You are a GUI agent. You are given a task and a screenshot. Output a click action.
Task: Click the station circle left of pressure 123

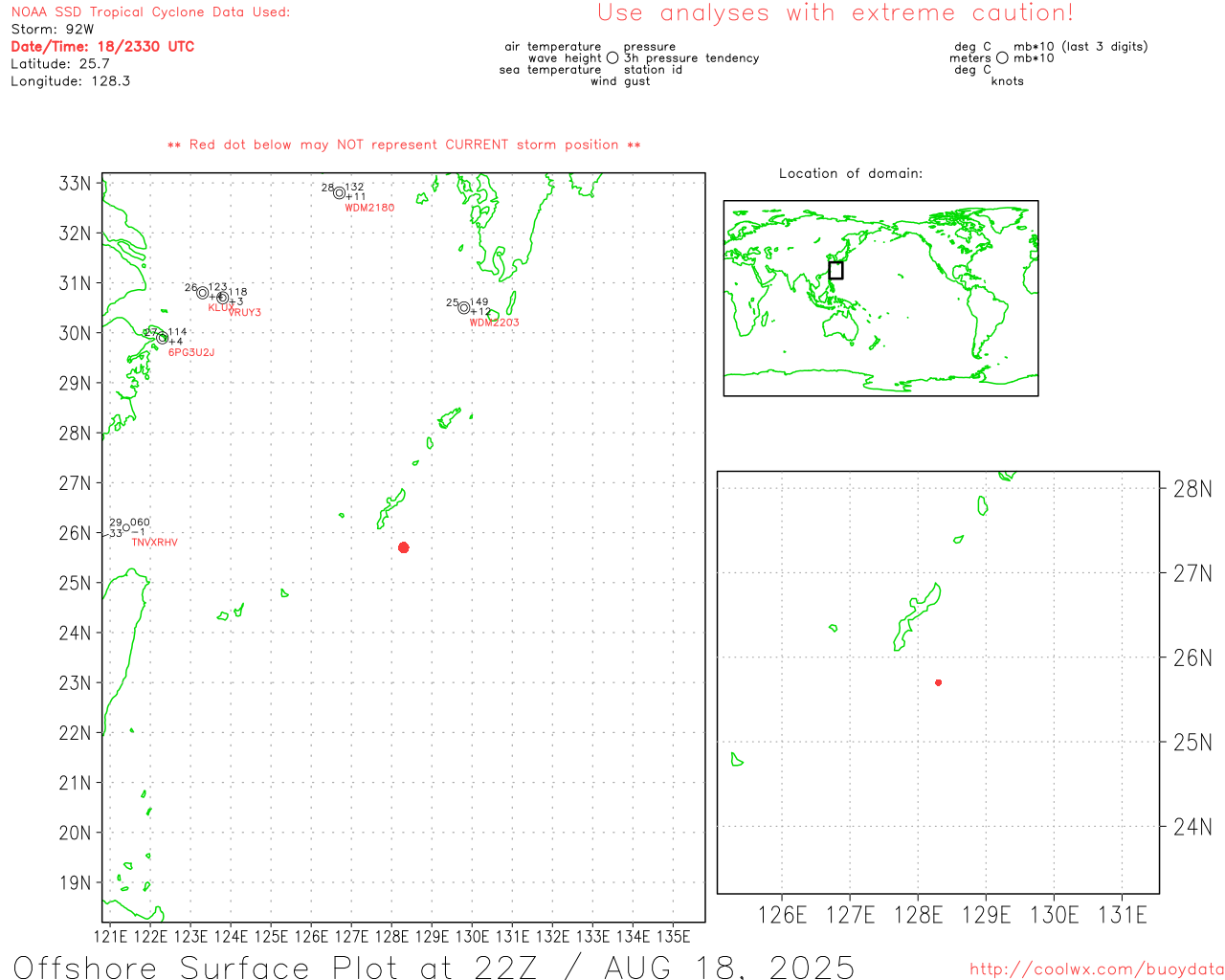click(203, 293)
